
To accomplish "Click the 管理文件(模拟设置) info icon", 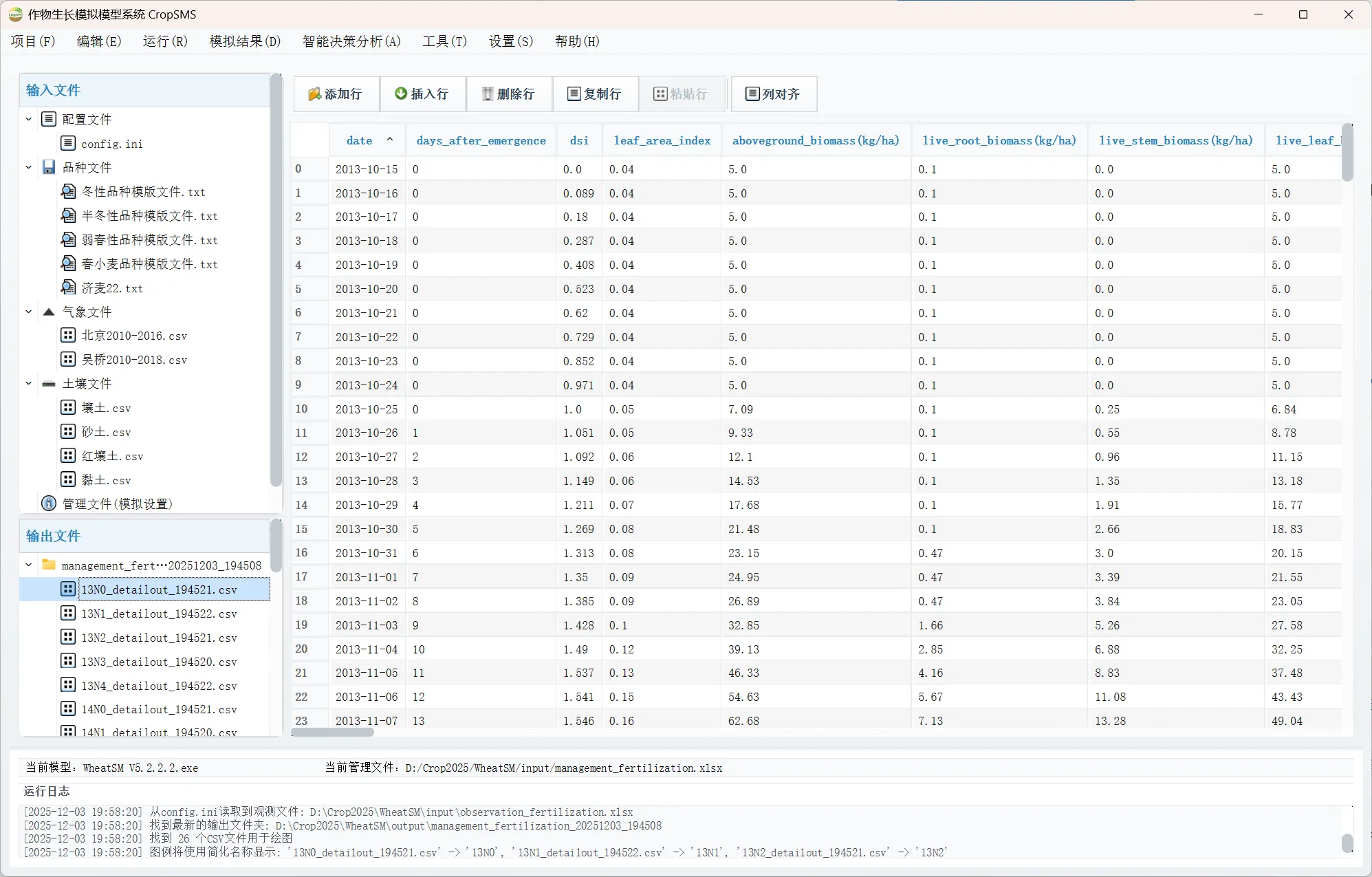I will 49,504.
